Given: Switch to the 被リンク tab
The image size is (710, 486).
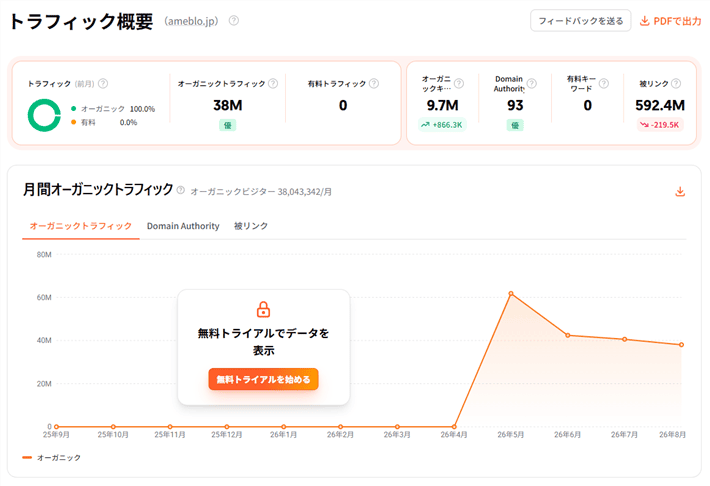Looking at the screenshot, I should [x=251, y=226].
